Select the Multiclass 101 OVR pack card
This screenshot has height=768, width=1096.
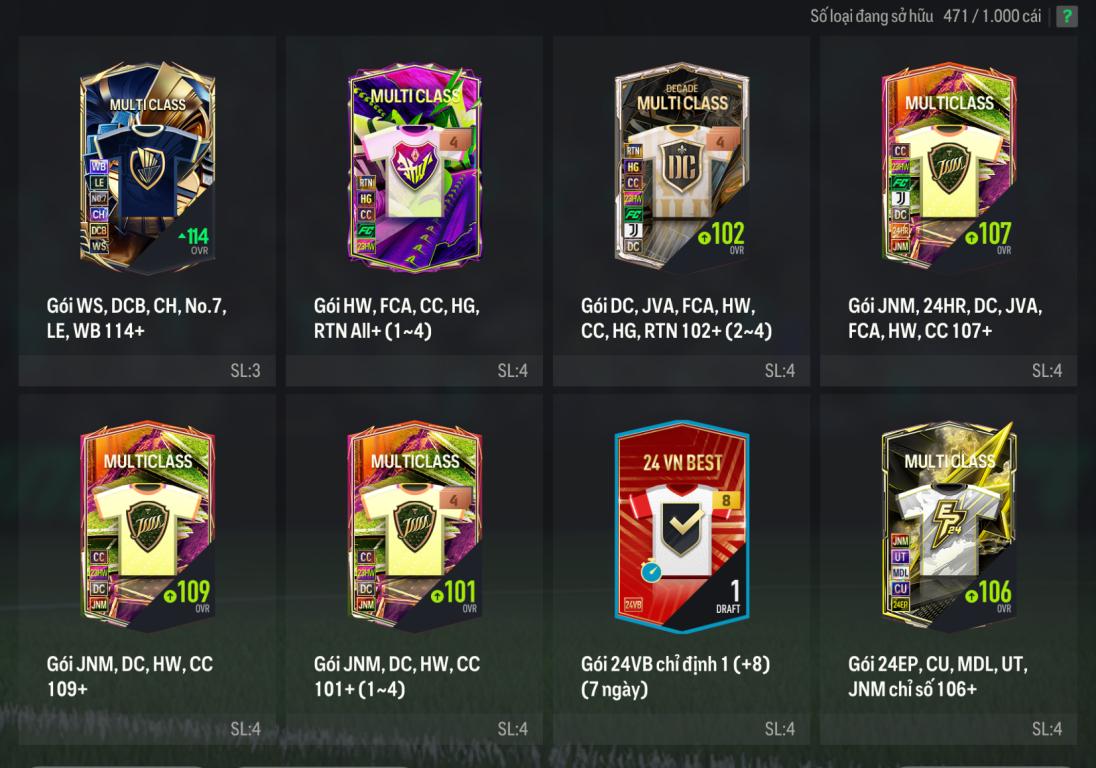click(414, 526)
